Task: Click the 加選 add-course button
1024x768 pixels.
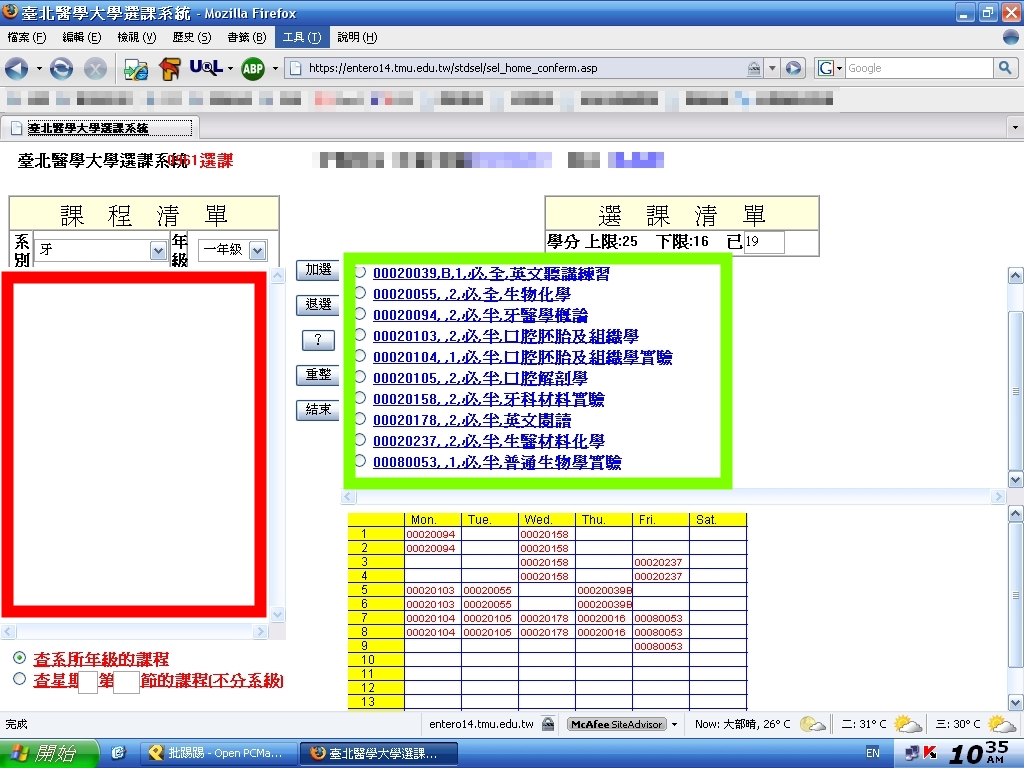Action: pos(318,270)
